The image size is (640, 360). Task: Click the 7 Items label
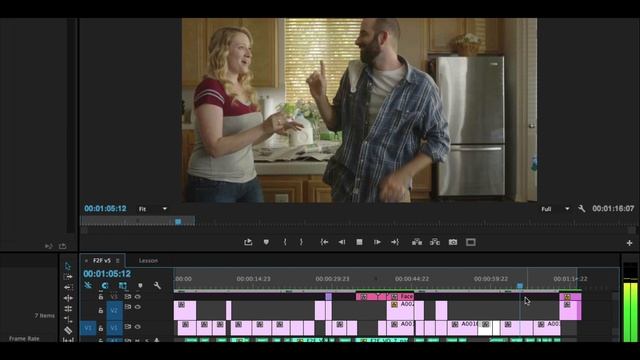point(44,316)
